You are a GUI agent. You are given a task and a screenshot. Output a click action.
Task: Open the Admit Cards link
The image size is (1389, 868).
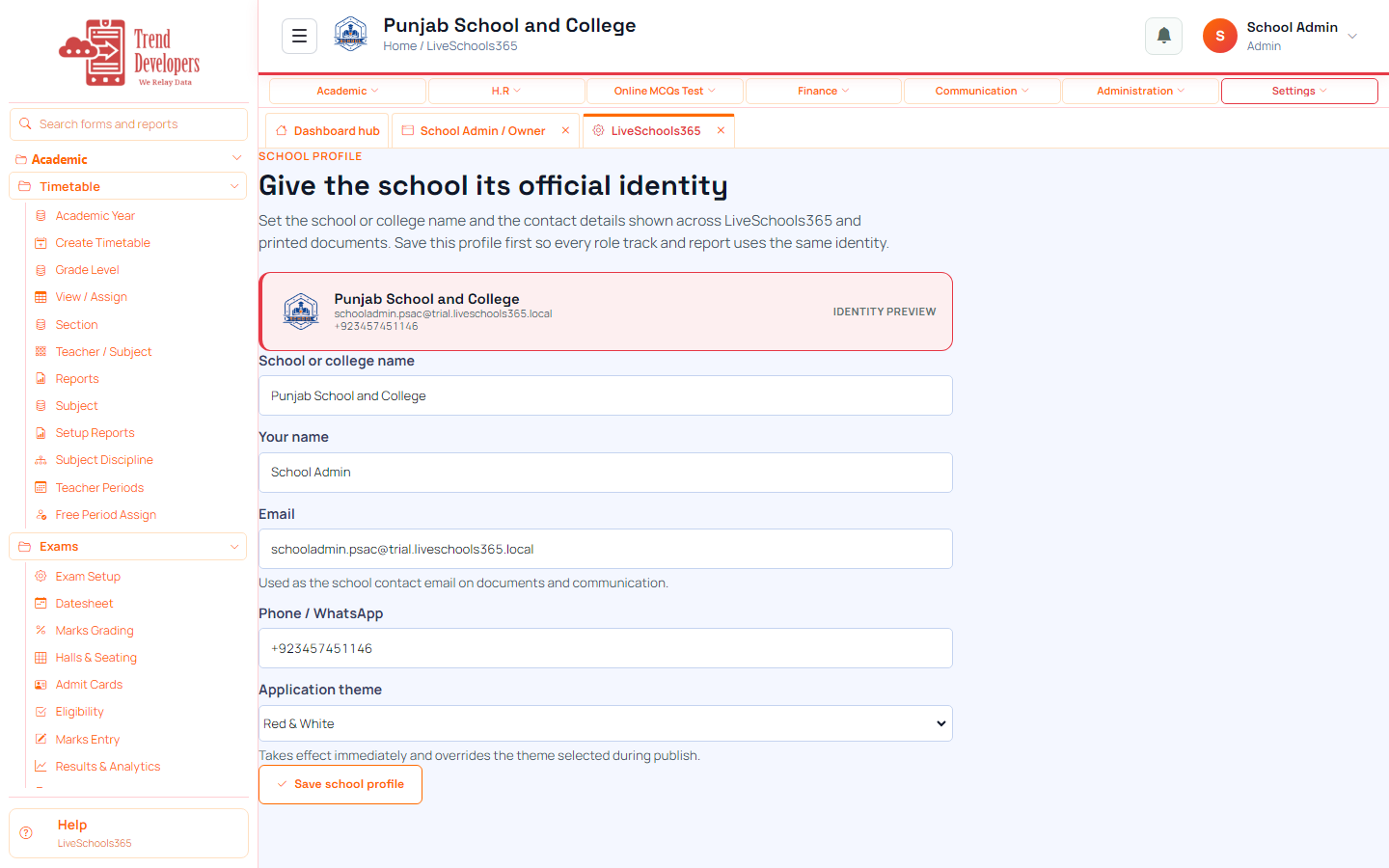click(89, 685)
